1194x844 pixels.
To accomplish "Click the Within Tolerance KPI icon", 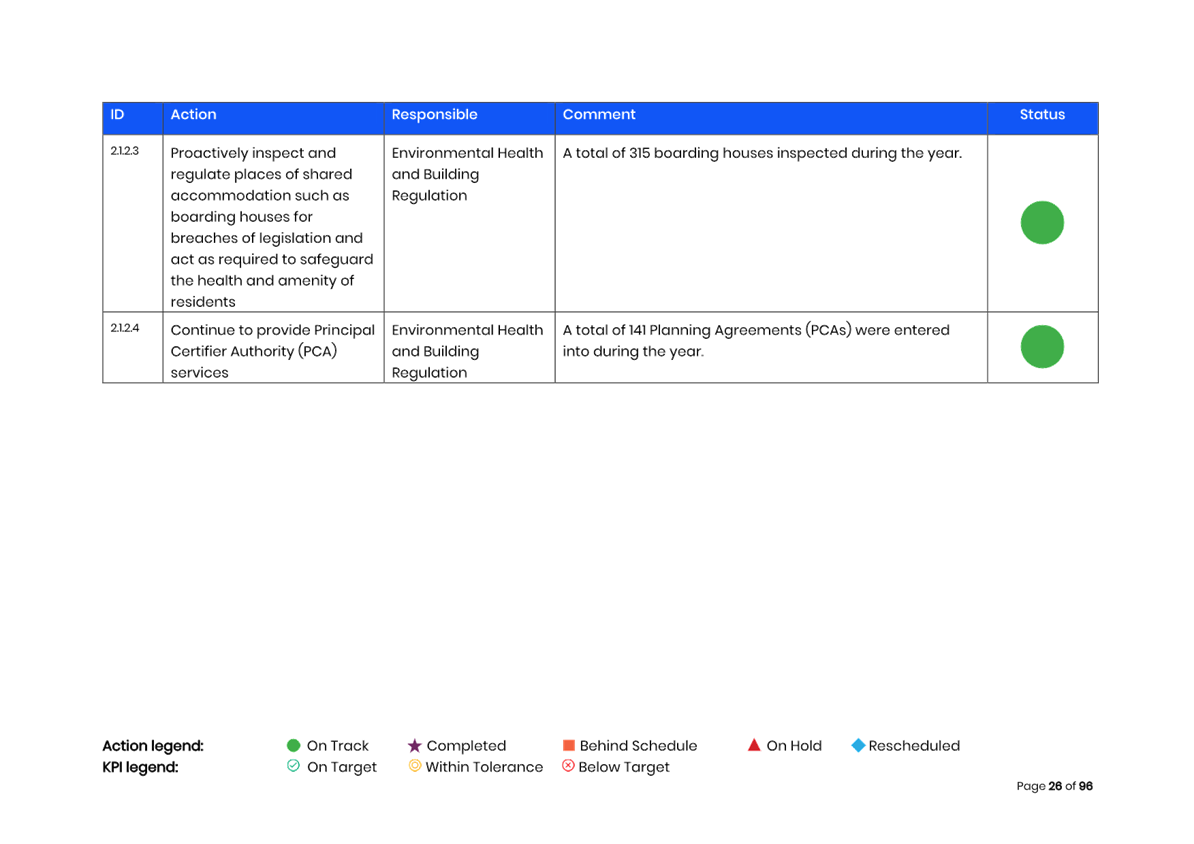I will pyautogui.click(x=415, y=766).
